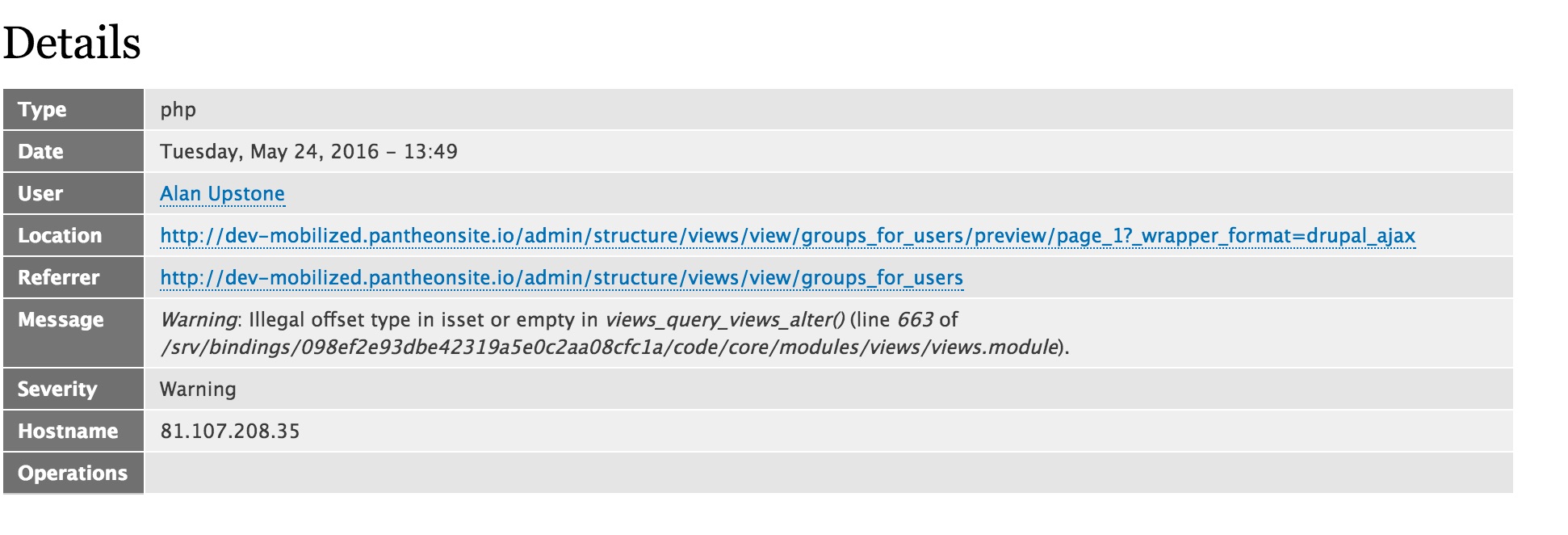Select the Warning severity value
Viewport: 1568px width, 535px height.
198,389
